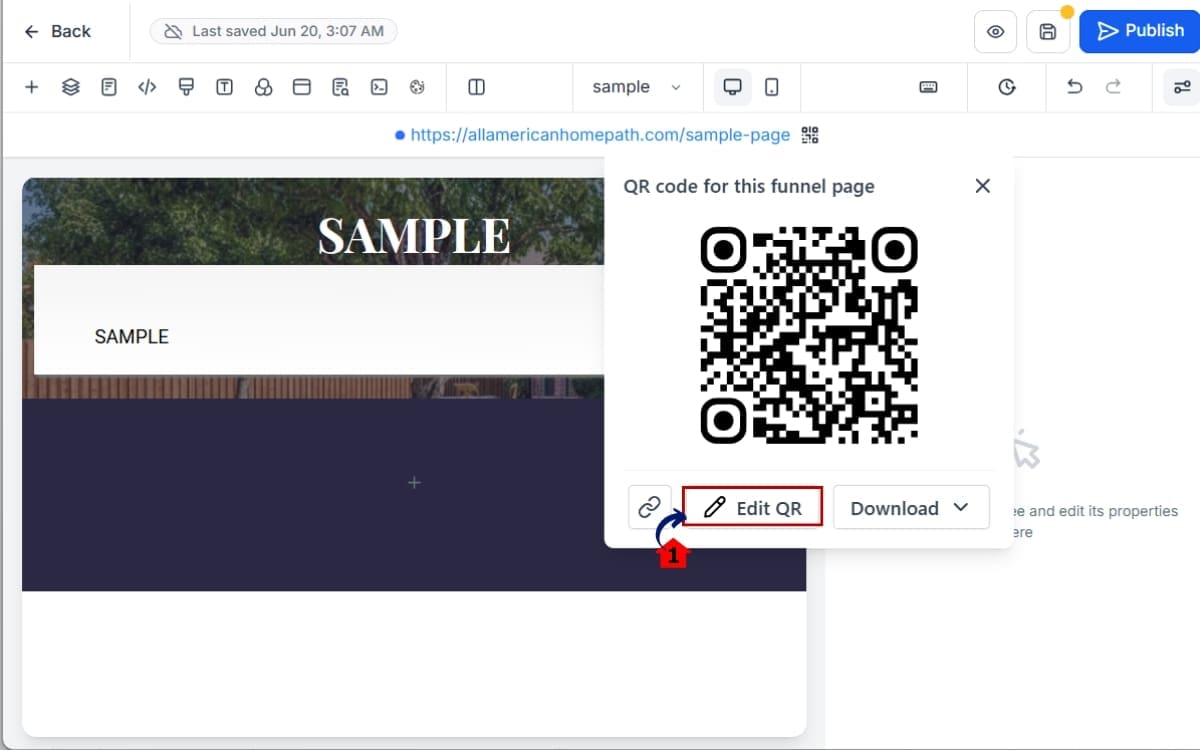Open the Layers stack icon
This screenshot has height=750, width=1200.
coord(70,87)
